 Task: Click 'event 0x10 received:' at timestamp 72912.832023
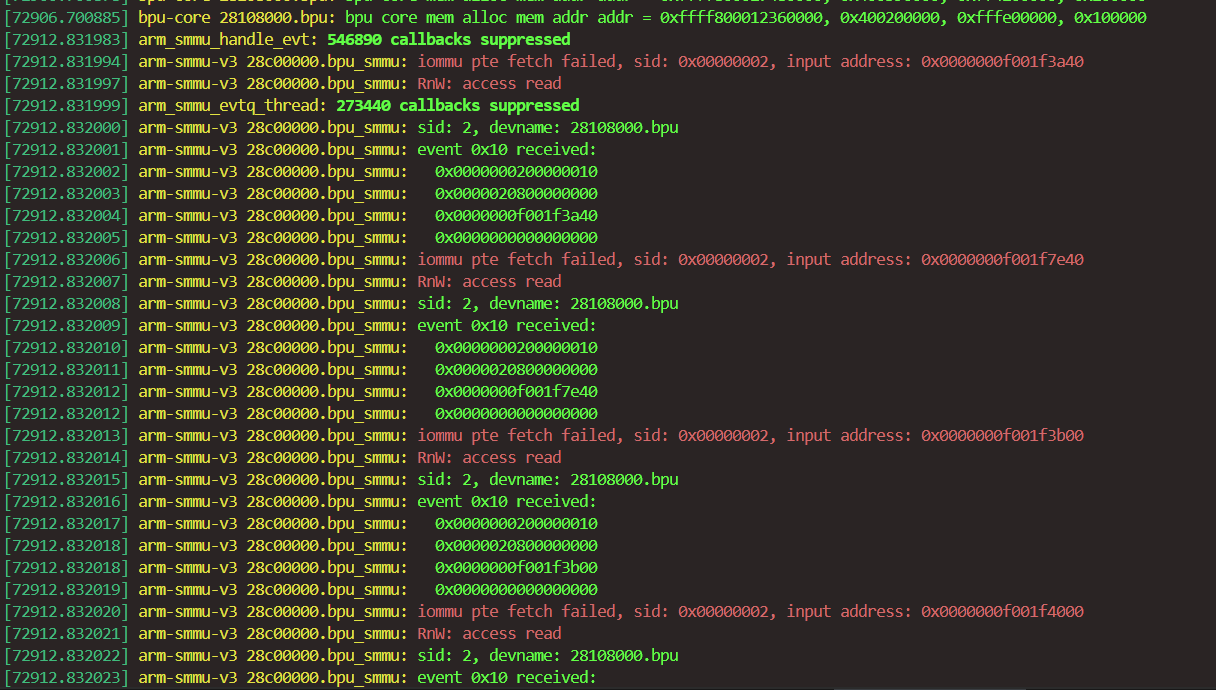point(506,678)
